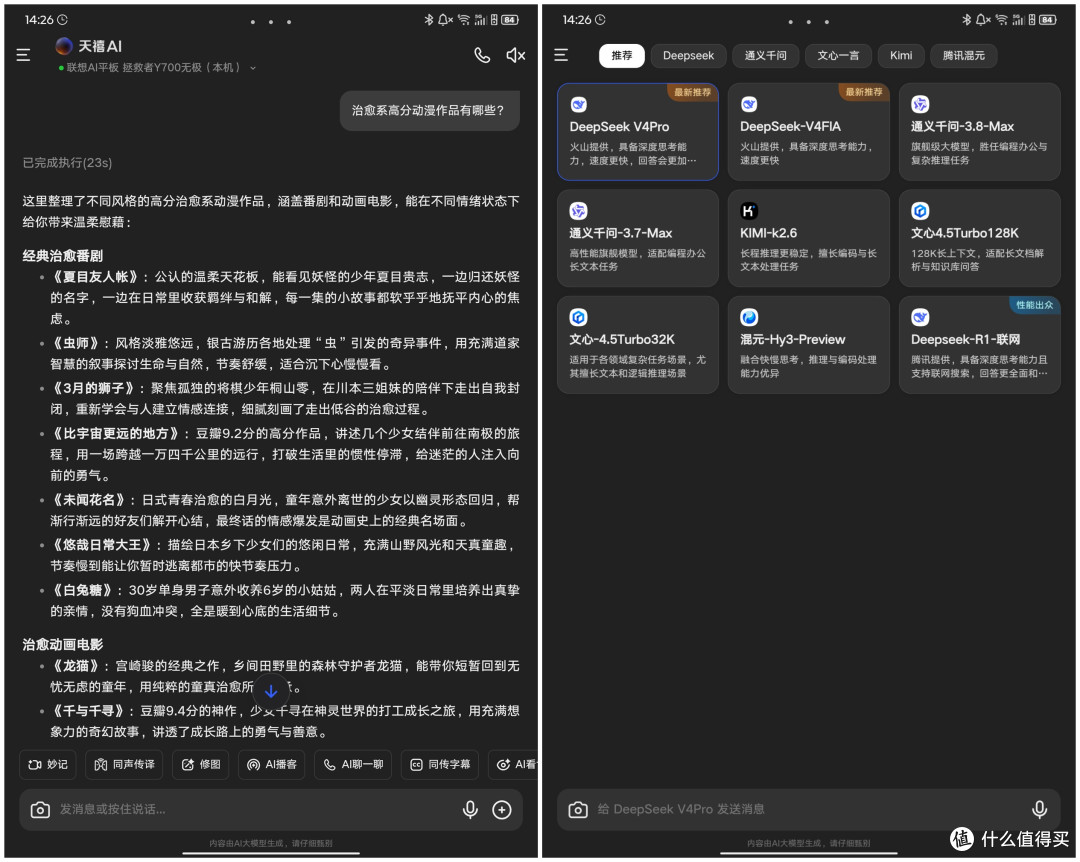This screenshot has height=862, width=1080.
Task: Select the 通义千问-3.8-Max model card
Action: click(979, 132)
